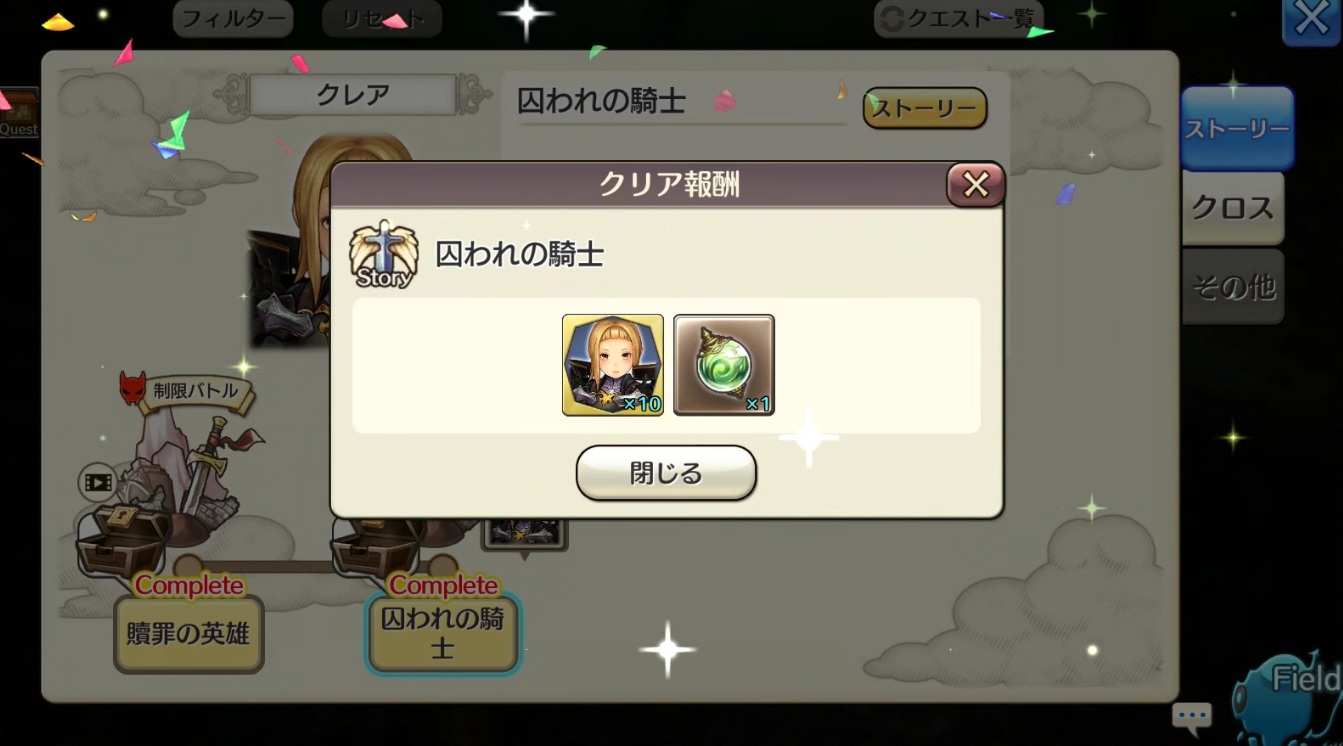The image size is (1343, 746).
Task: Open the フィルター filter button
Action: tap(233, 19)
